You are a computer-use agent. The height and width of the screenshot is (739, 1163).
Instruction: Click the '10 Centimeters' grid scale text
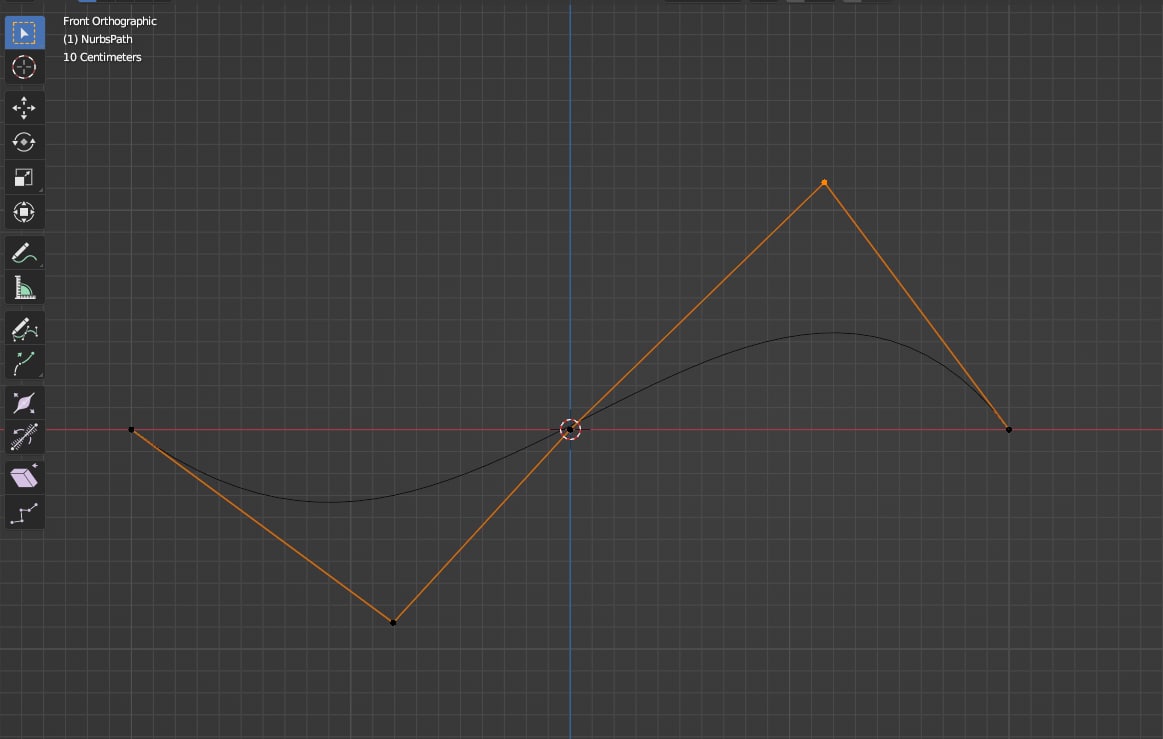tap(102, 57)
